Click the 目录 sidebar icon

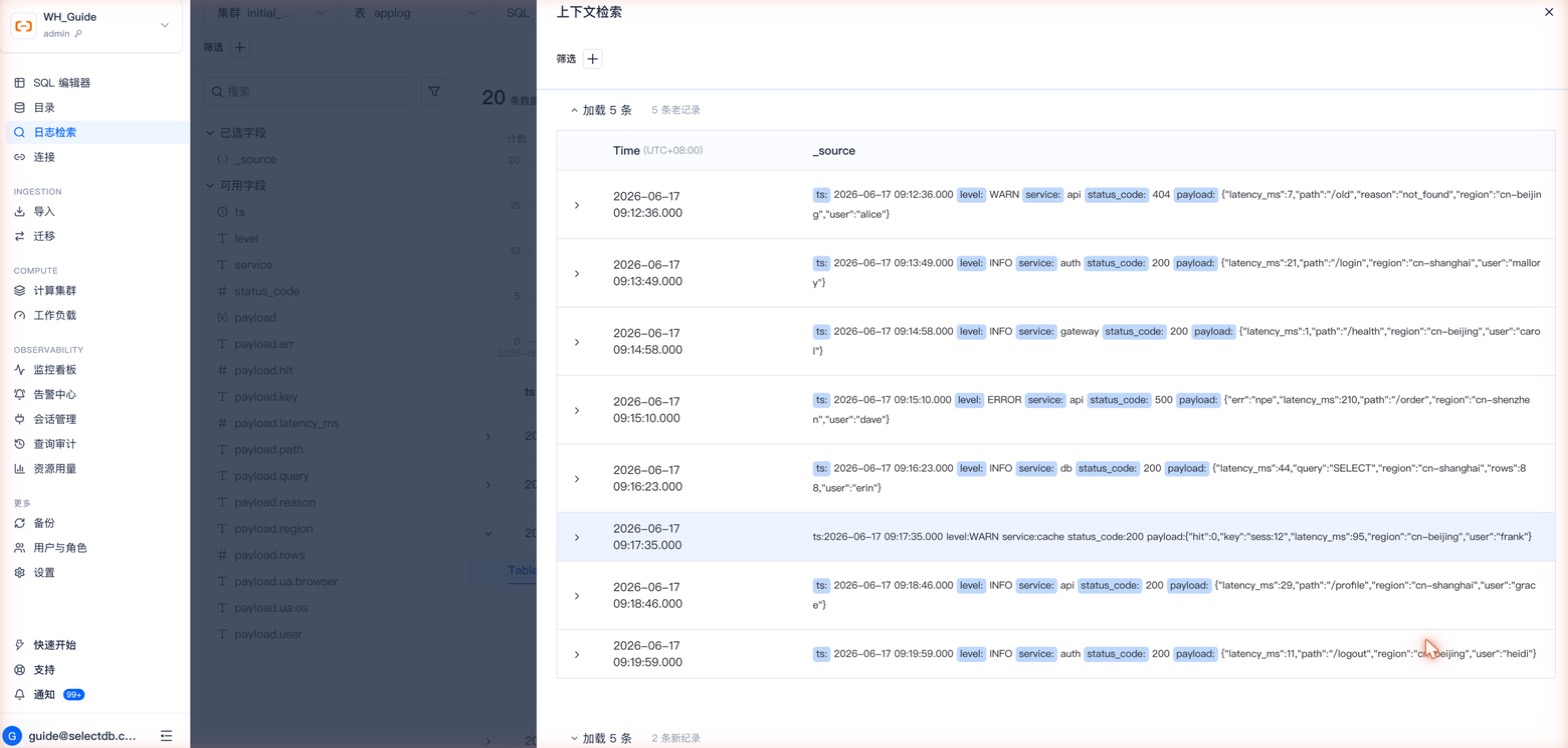20,108
